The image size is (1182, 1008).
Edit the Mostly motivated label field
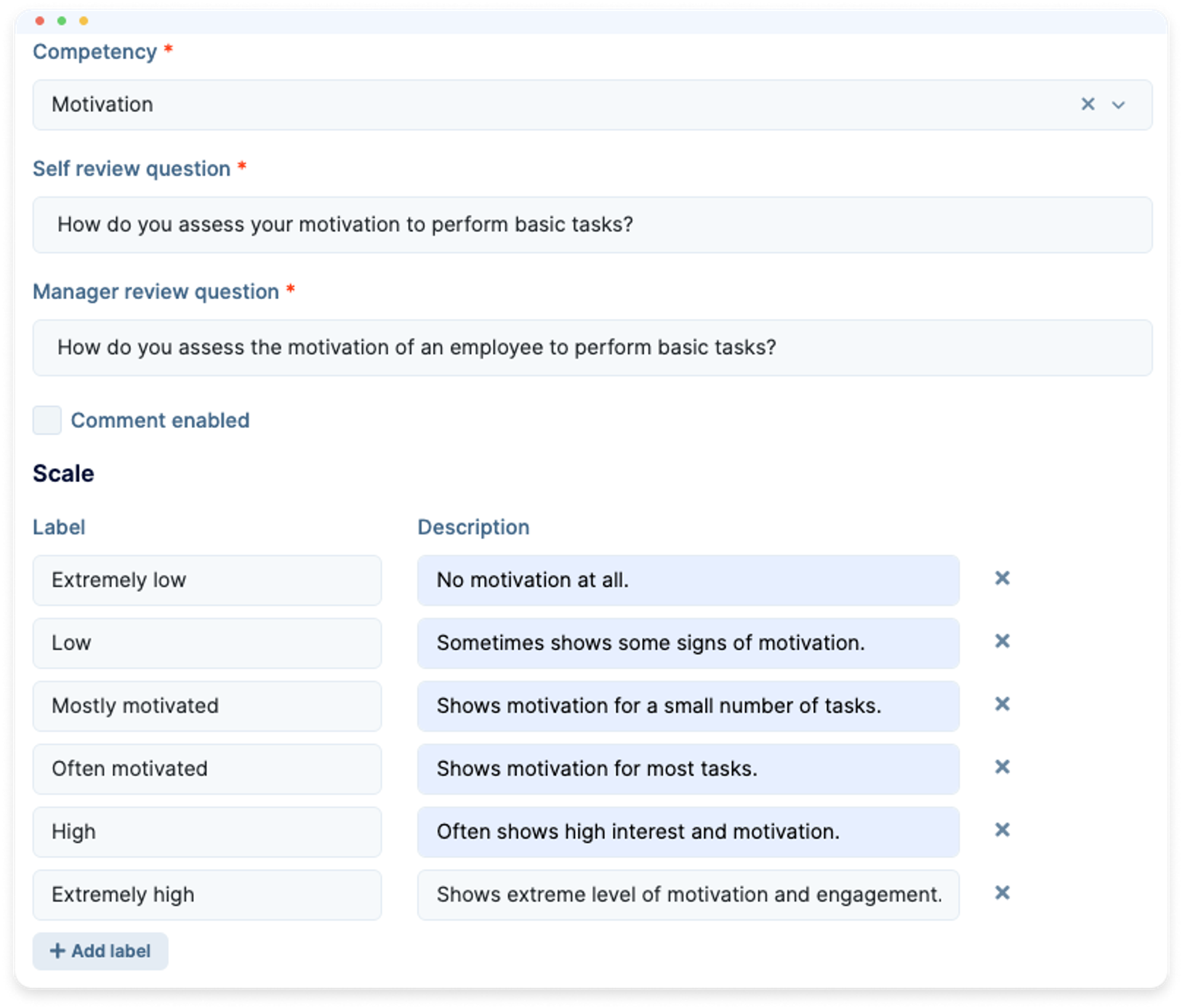click(207, 706)
